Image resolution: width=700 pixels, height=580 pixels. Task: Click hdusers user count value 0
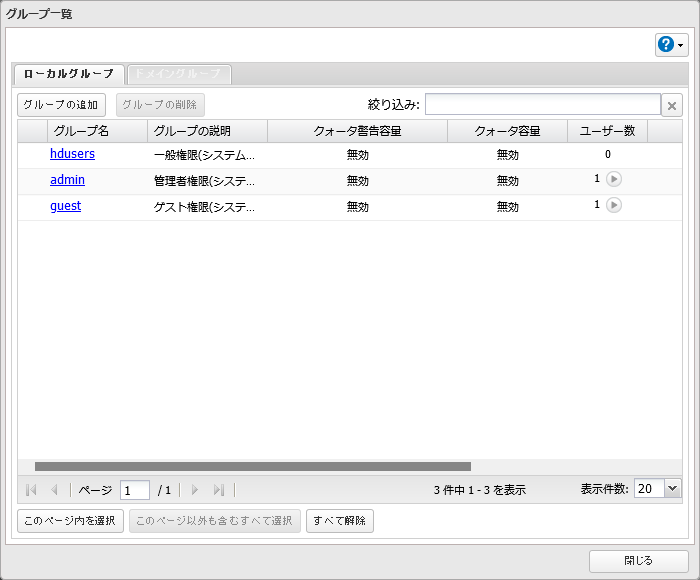(608, 154)
